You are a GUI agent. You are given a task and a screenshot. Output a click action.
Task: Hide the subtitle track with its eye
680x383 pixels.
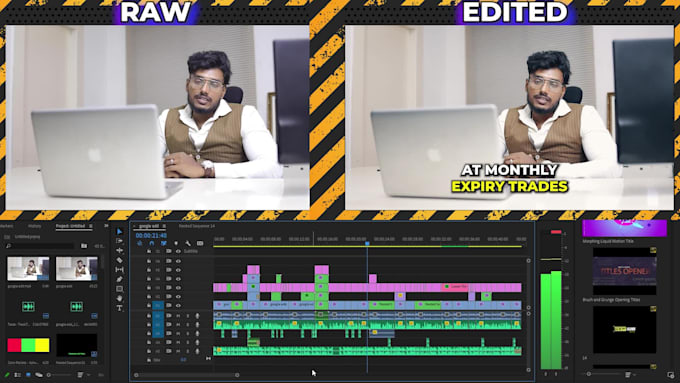[178, 251]
